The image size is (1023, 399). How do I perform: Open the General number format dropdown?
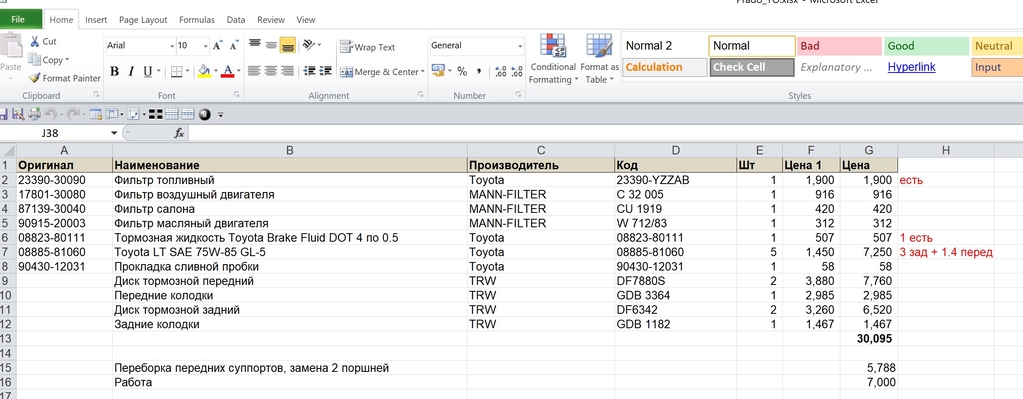coord(520,46)
